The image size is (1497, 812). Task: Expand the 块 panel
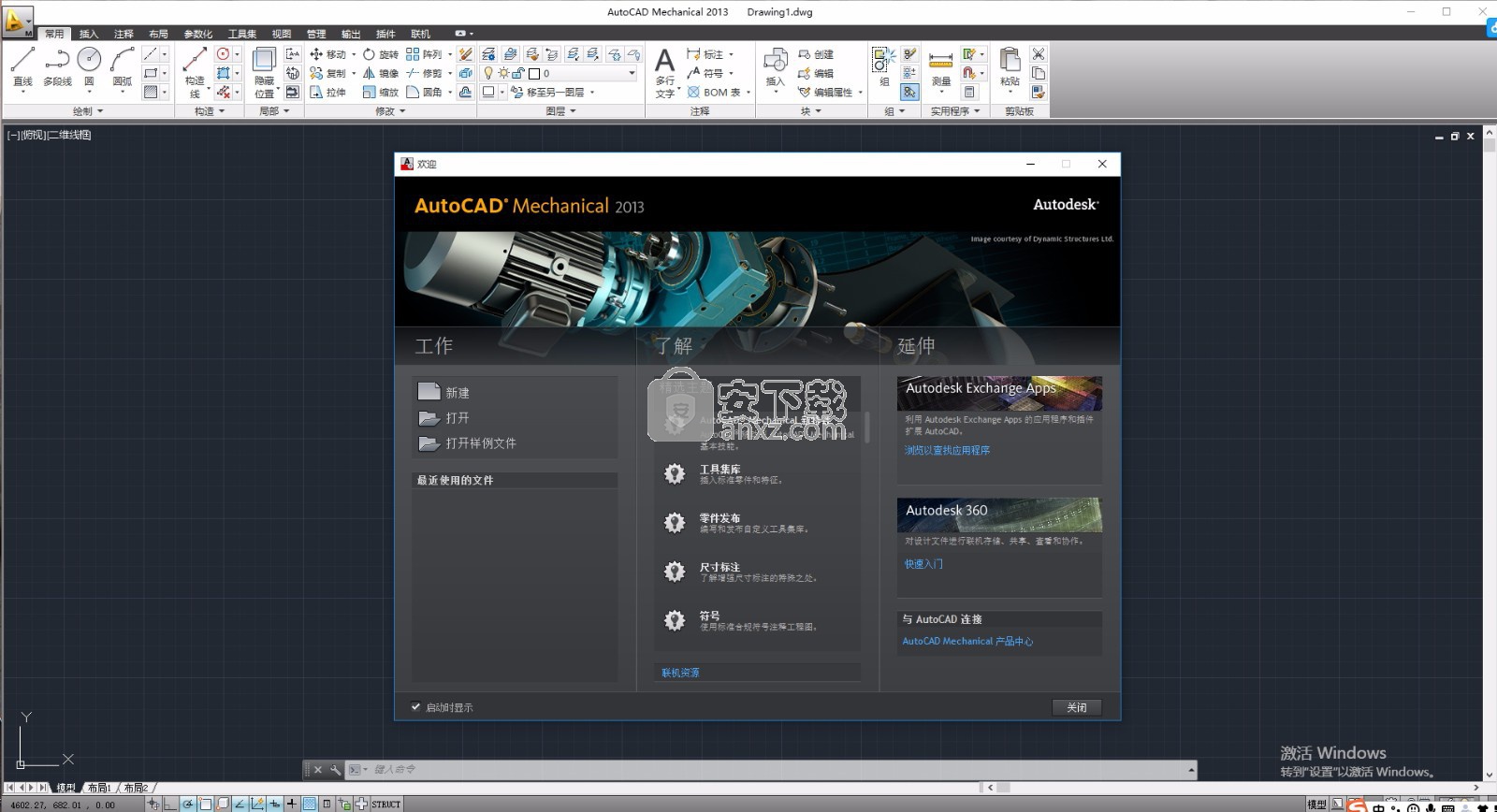[810, 110]
